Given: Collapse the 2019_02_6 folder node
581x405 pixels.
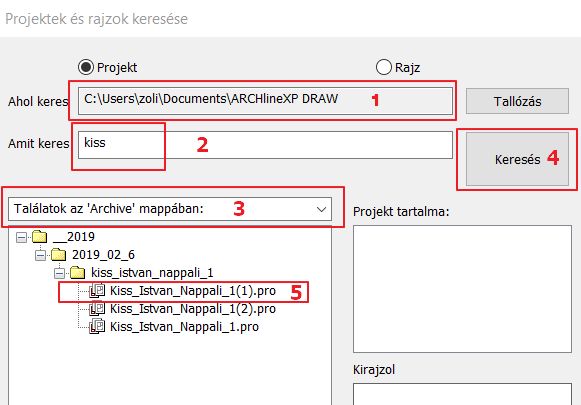Looking at the screenshot, I should pos(40,255).
